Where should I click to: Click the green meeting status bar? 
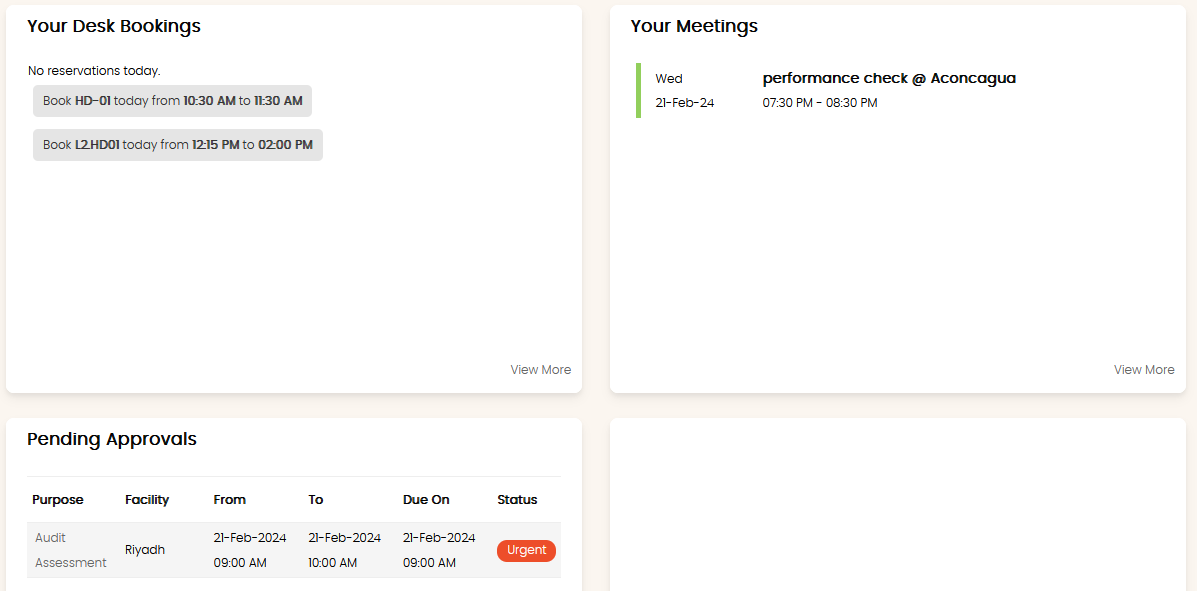tap(638, 91)
